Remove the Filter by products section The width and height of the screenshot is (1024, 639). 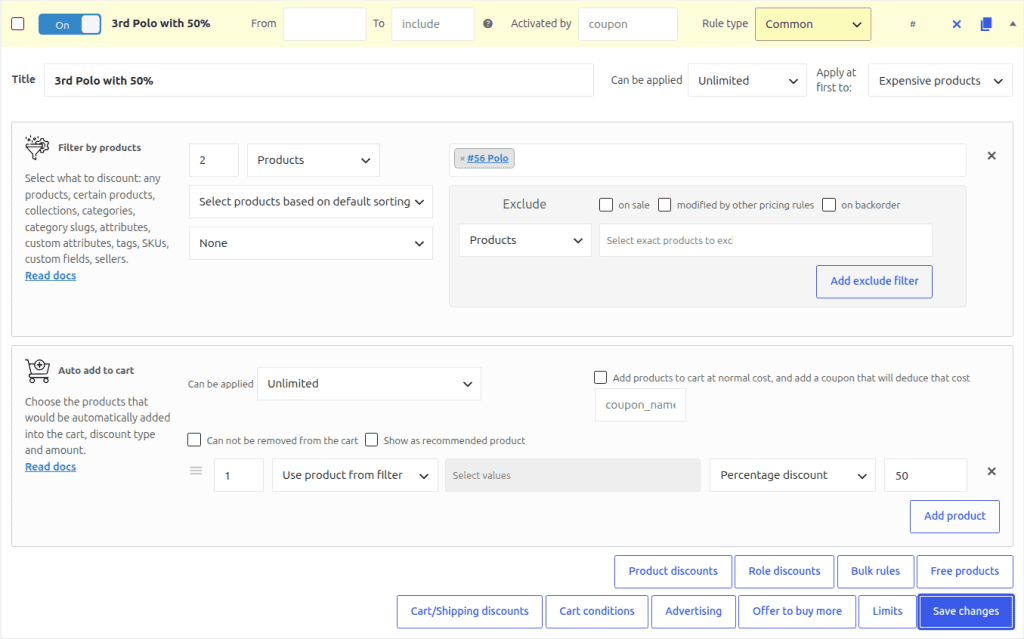pyautogui.click(x=991, y=156)
